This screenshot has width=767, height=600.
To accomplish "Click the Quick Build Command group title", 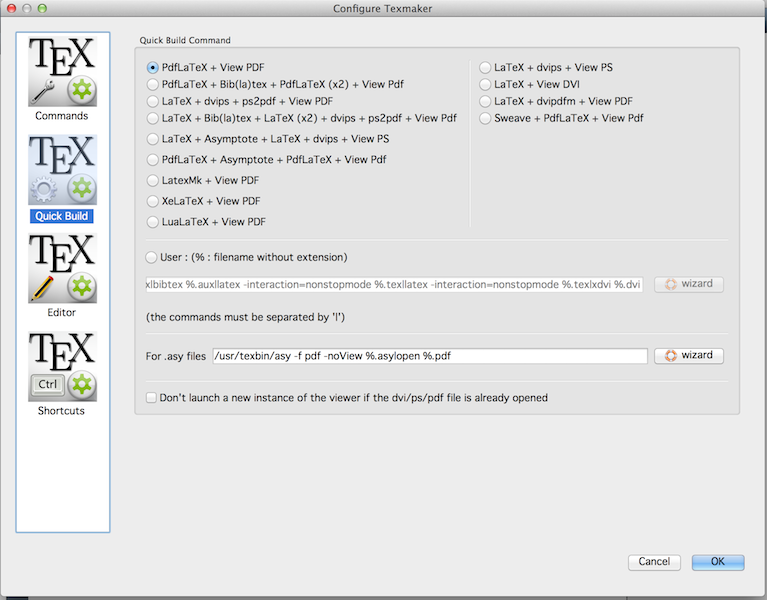I will 185,41.
